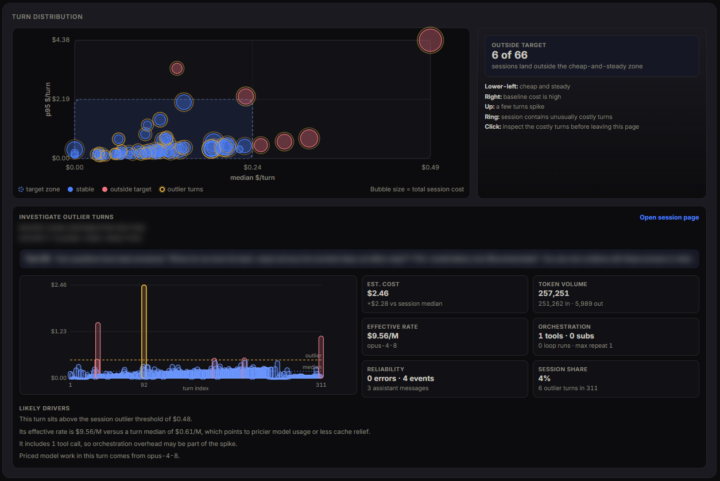
Task: Click the ORCHESTRATION '1 tools · 0 subs' value
Action: [x=566, y=336]
